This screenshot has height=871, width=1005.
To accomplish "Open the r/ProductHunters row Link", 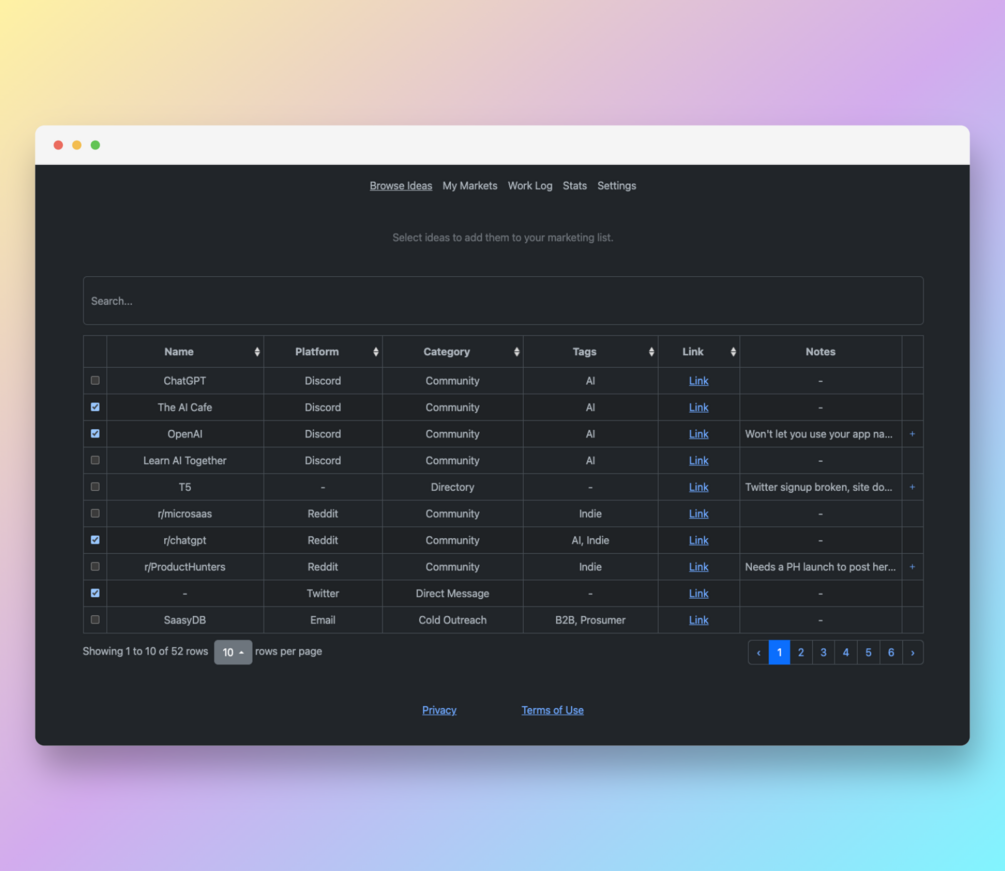I will pos(699,567).
